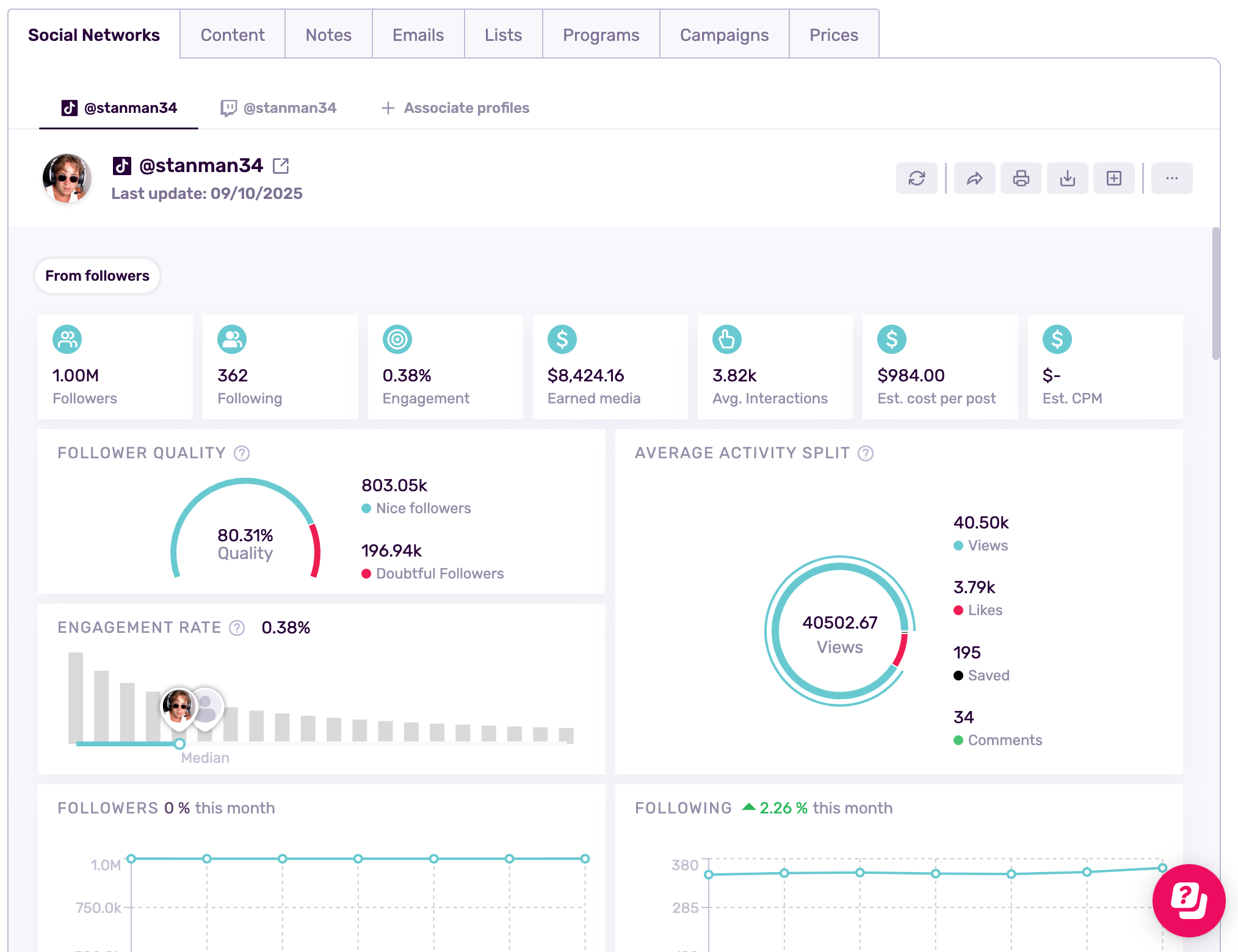Click the From followers filter pill

coord(97,276)
